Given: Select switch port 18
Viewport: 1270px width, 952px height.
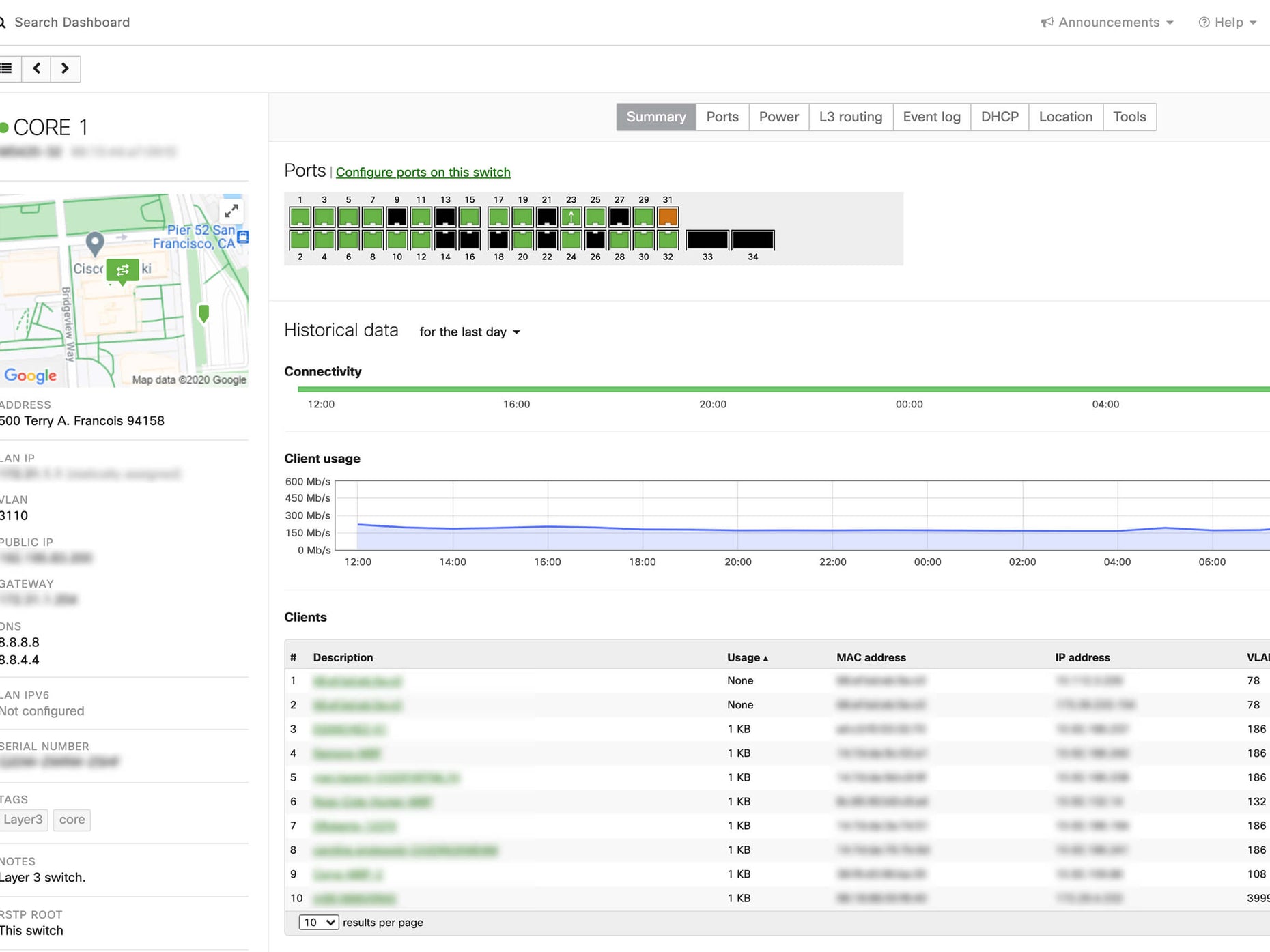Looking at the screenshot, I should (498, 240).
